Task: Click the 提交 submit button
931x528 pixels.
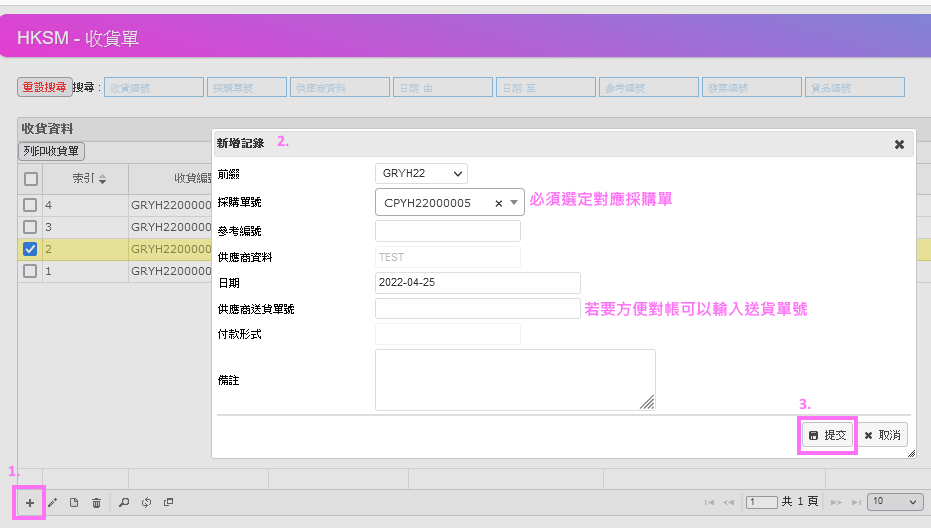Action: click(x=827, y=436)
